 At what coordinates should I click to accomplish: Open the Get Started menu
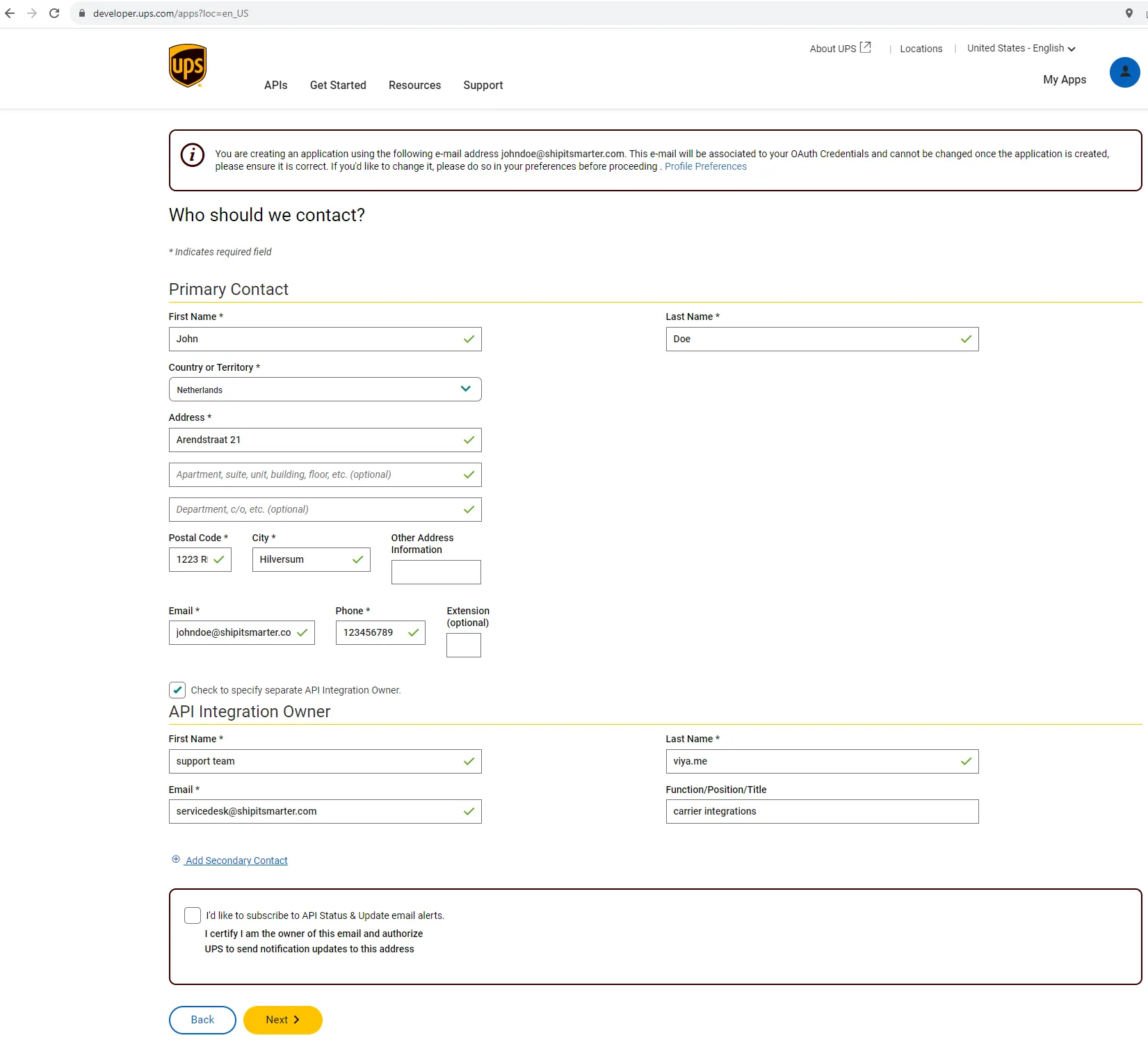pyautogui.click(x=338, y=85)
